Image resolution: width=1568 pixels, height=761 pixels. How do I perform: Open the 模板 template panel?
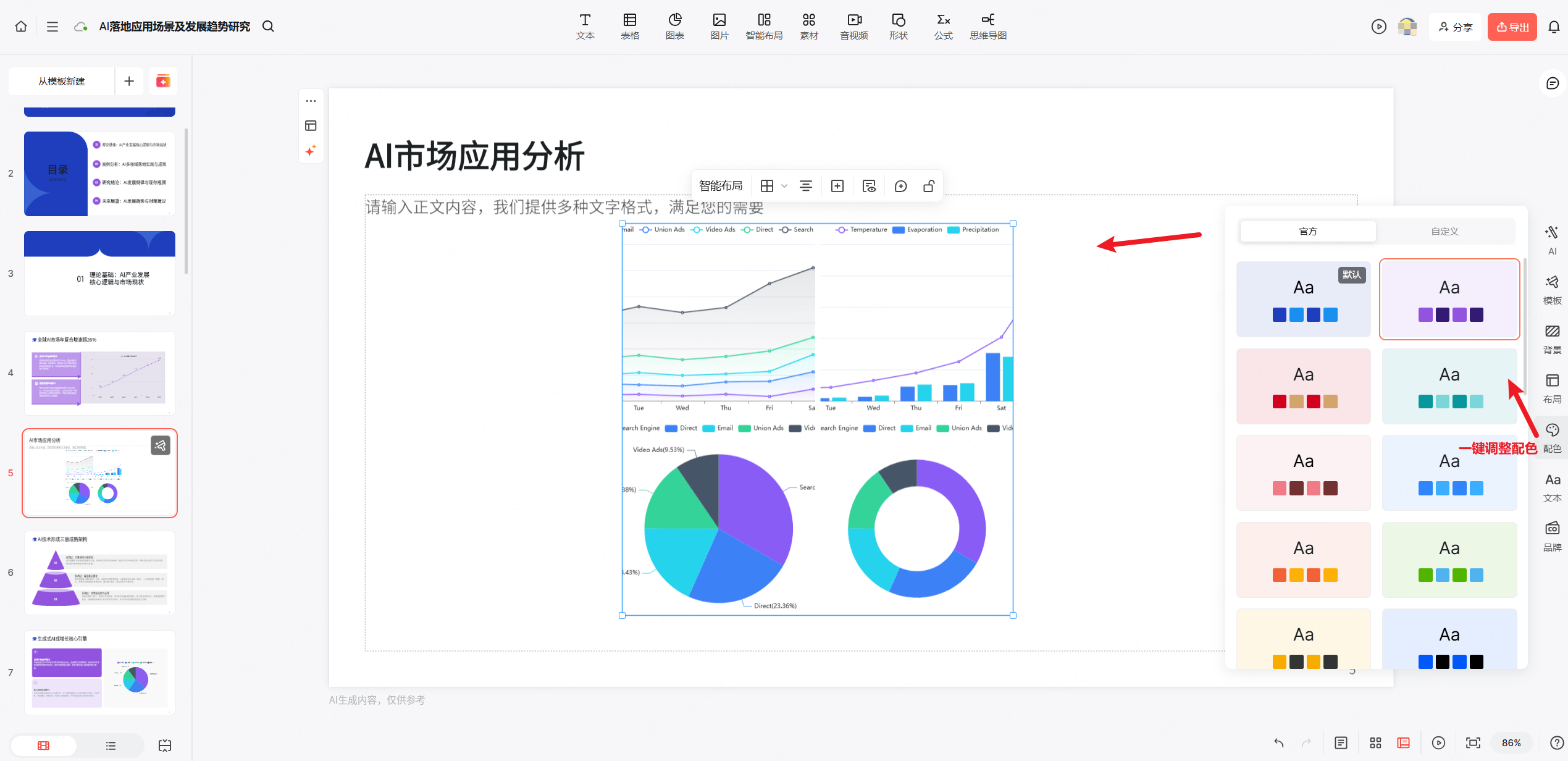point(1552,290)
